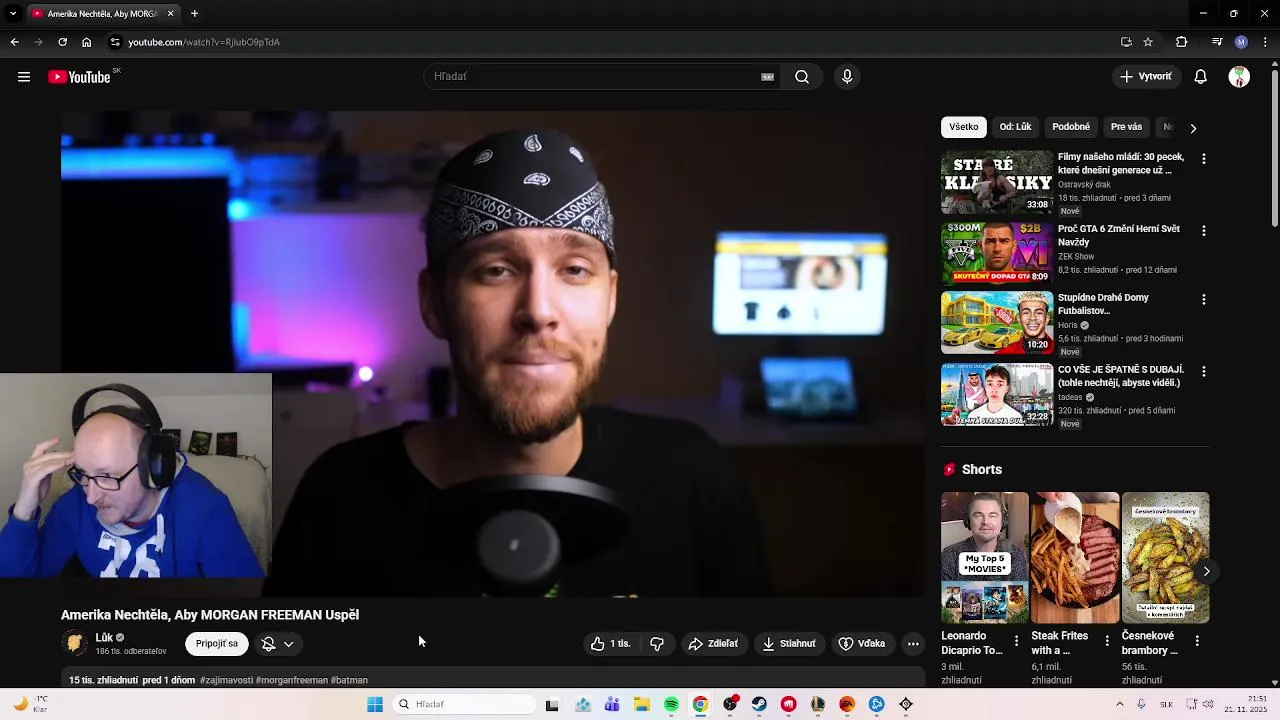Open Filmy našeho mládí video thumbnail
Image resolution: width=1280 pixels, height=720 pixels.
point(997,182)
